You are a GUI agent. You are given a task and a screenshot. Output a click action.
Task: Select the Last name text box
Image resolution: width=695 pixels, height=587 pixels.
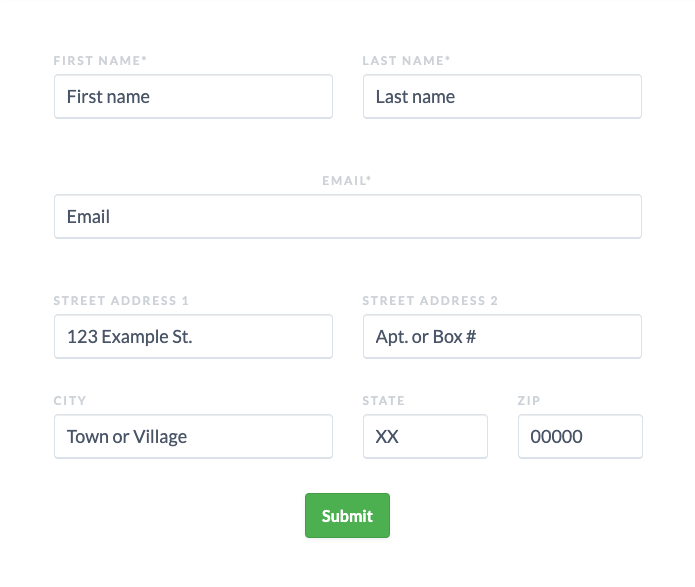click(x=502, y=97)
